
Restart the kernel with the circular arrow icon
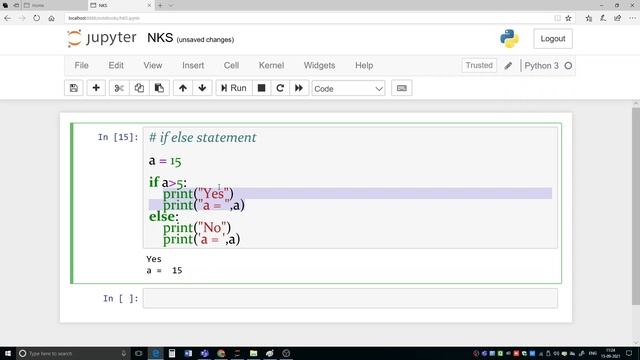tap(280, 88)
